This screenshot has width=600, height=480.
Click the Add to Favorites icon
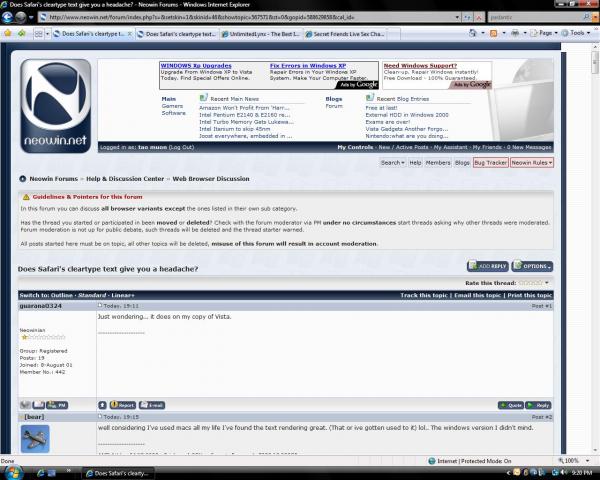(21, 33)
